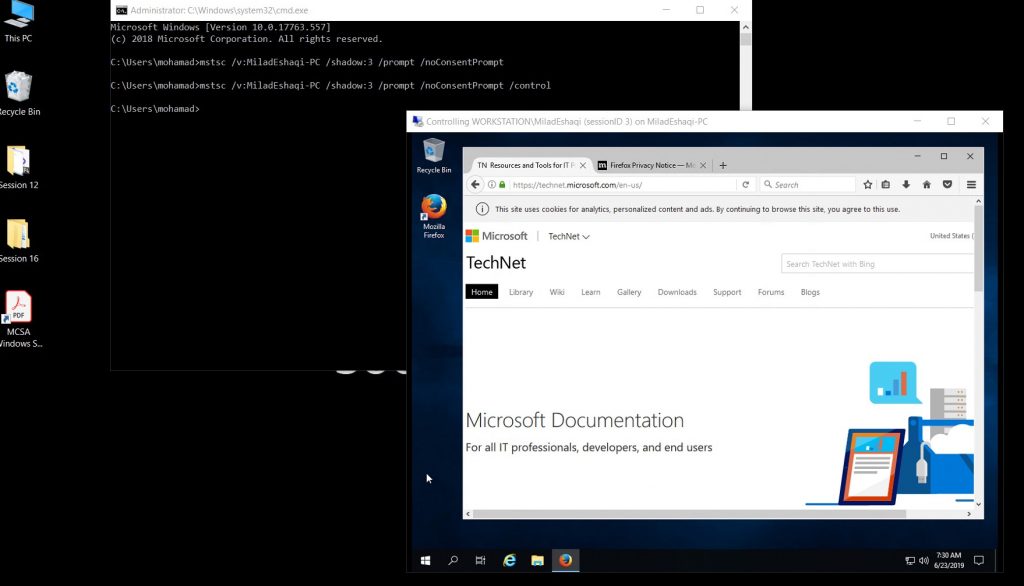This screenshot has width=1024, height=586.
Task: Open the Learn navigation item
Action: tap(590, 292)
